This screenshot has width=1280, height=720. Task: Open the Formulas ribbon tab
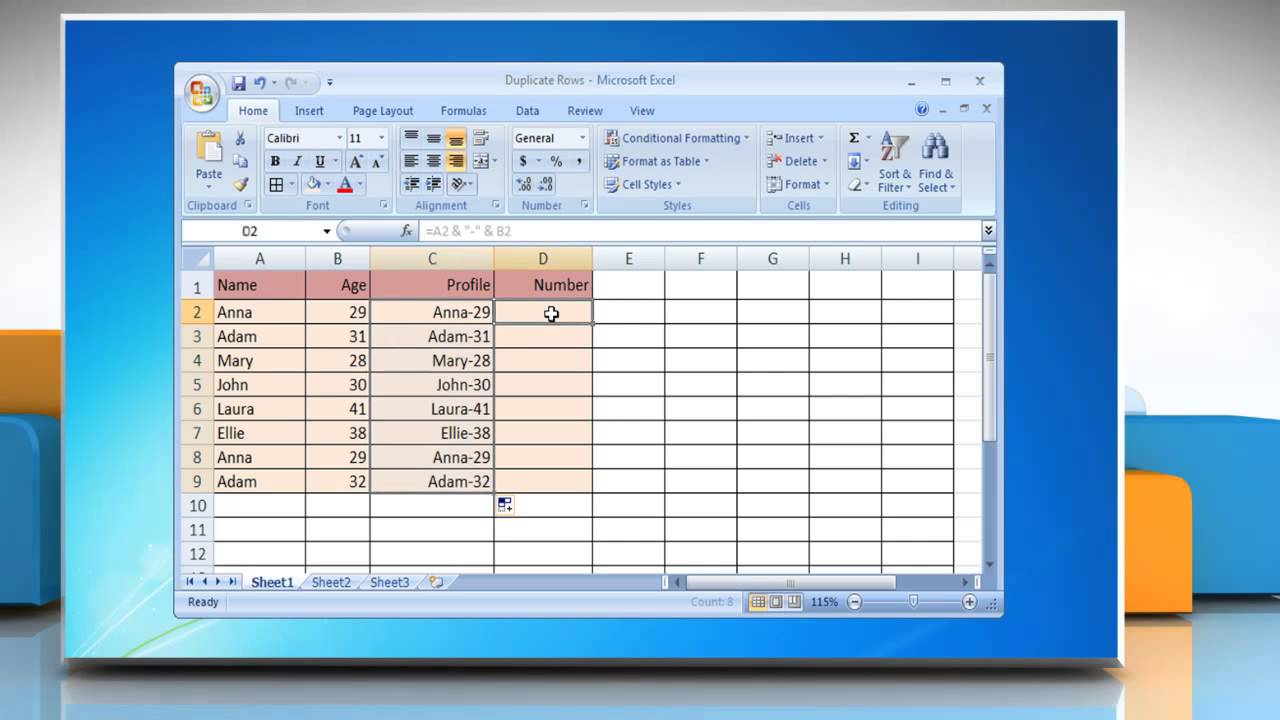[x=463, y=111]
